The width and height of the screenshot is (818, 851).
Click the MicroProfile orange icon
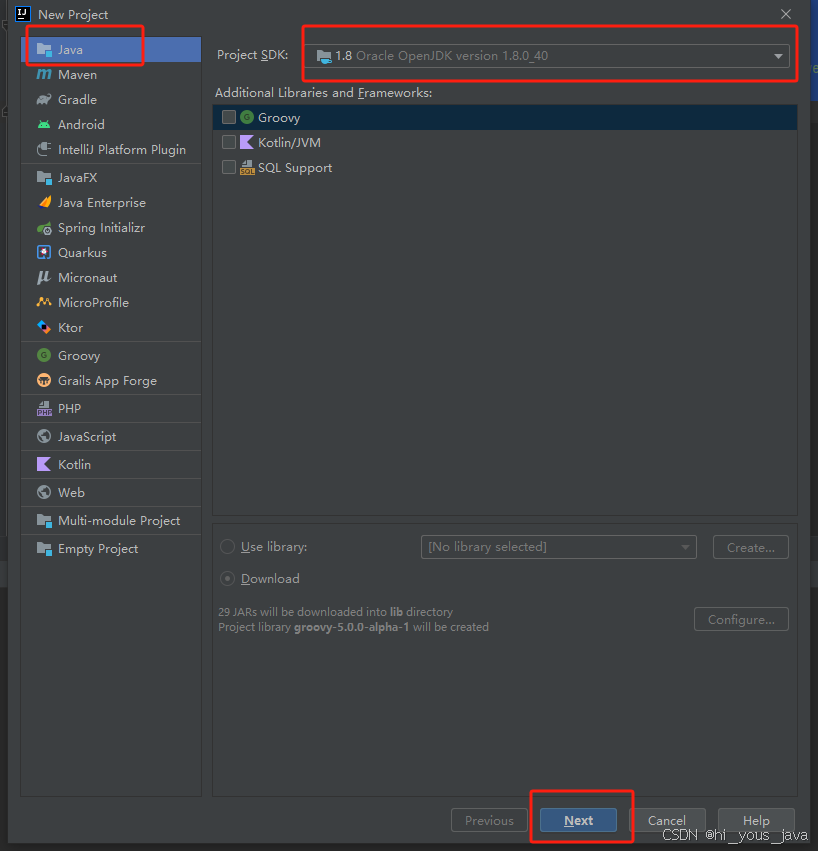pos(44,302)
